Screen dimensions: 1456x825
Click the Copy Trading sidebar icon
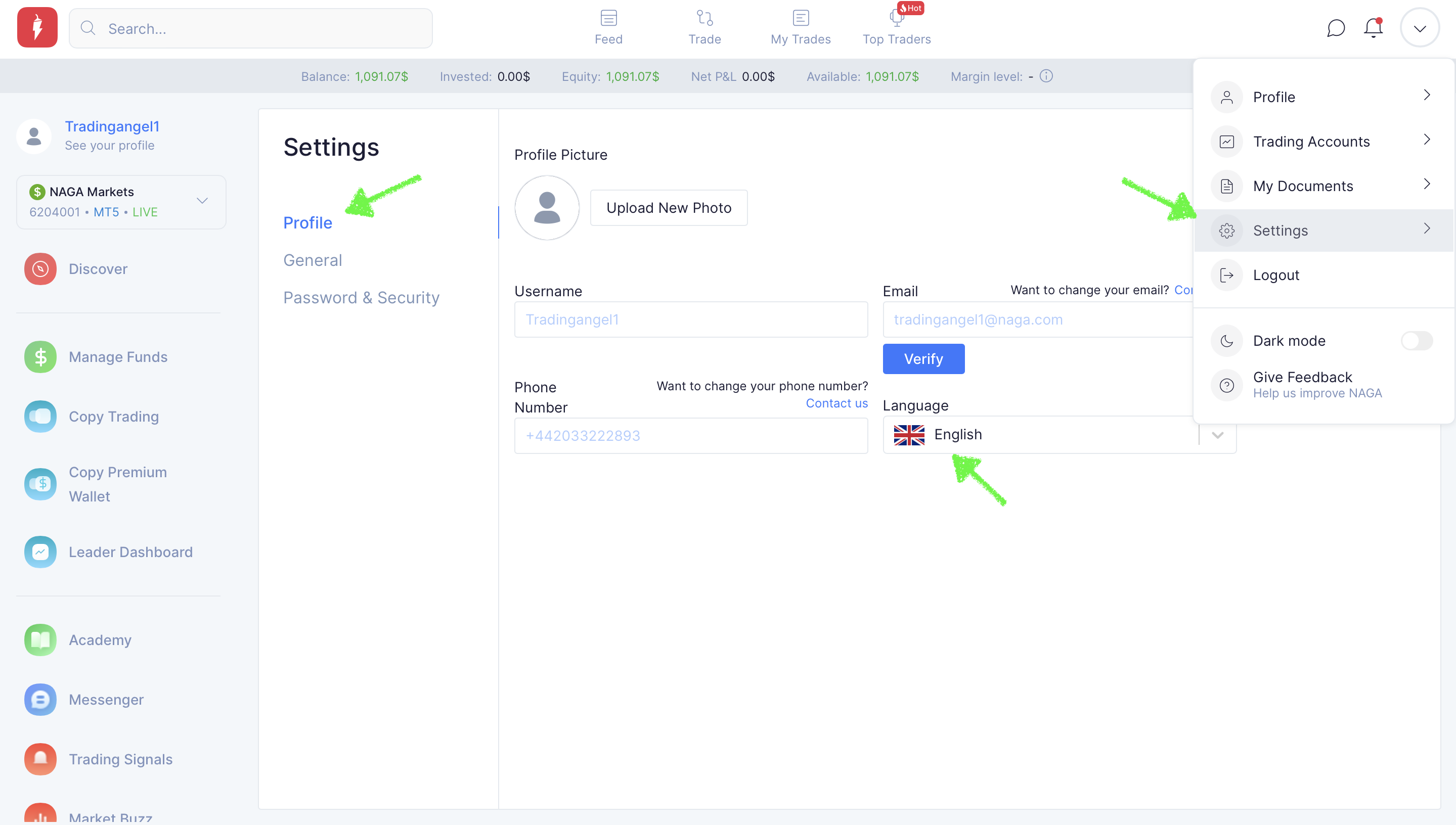[x=40, y=417]
